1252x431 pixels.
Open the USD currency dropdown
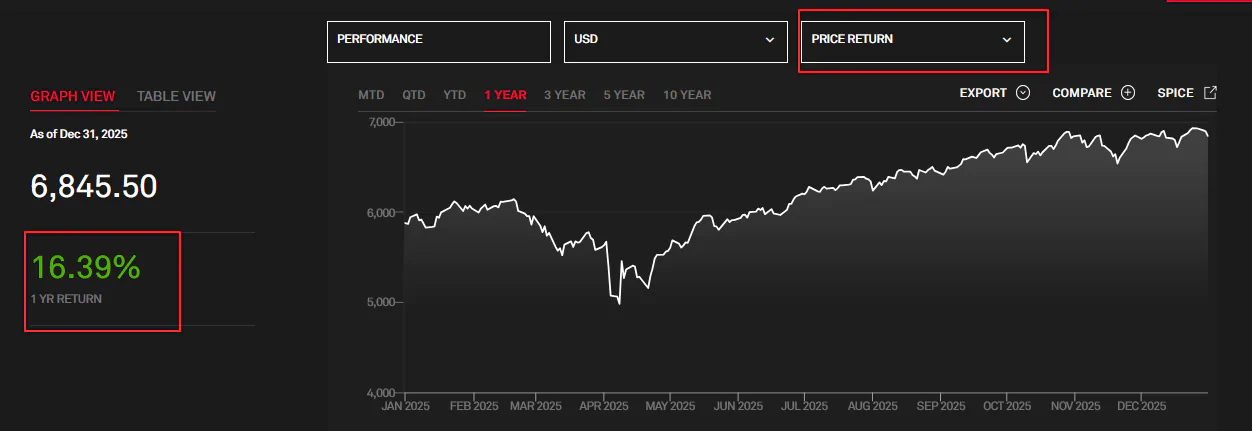tap(675, 41)
